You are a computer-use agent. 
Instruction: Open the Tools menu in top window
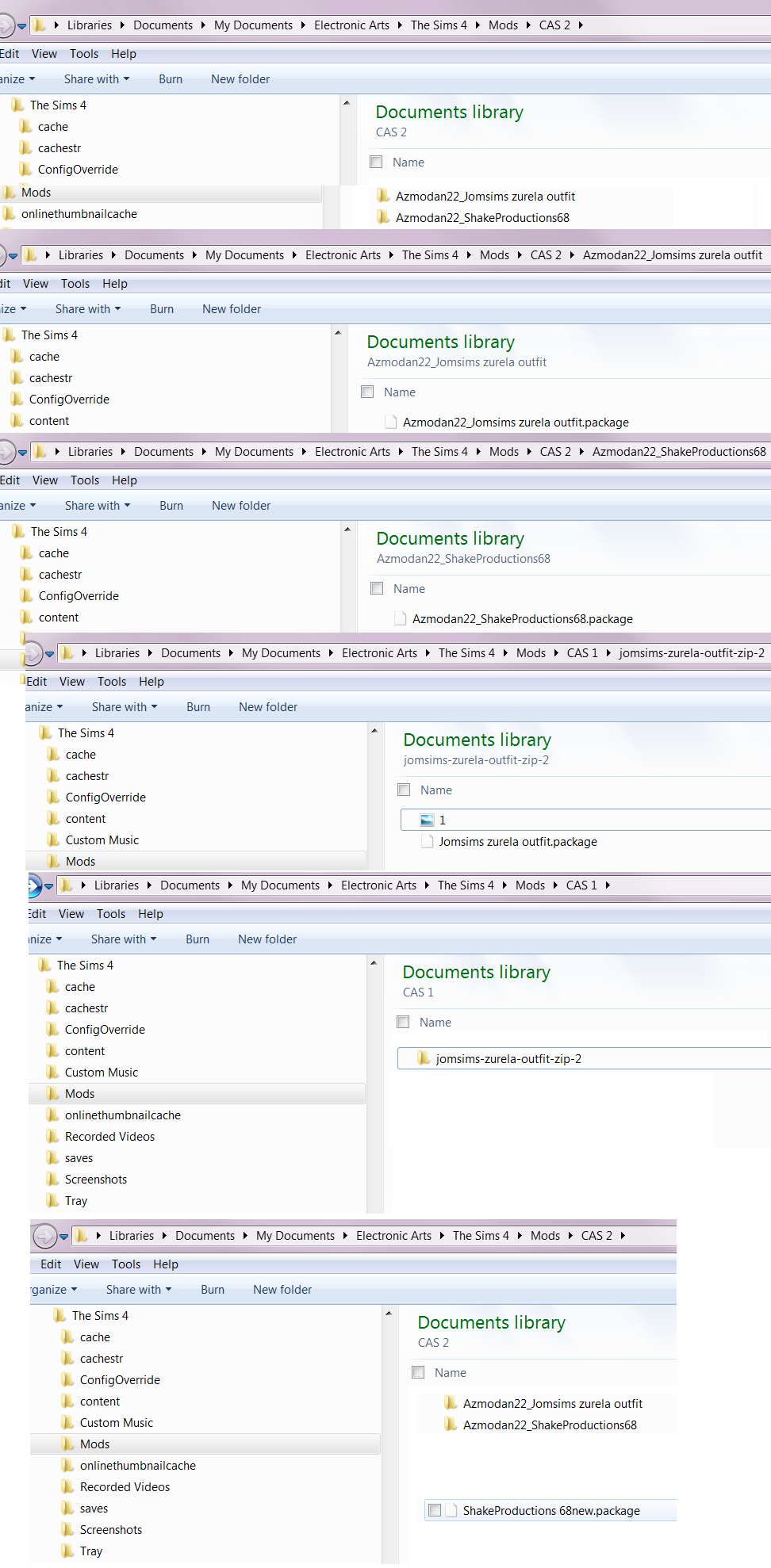84,54
